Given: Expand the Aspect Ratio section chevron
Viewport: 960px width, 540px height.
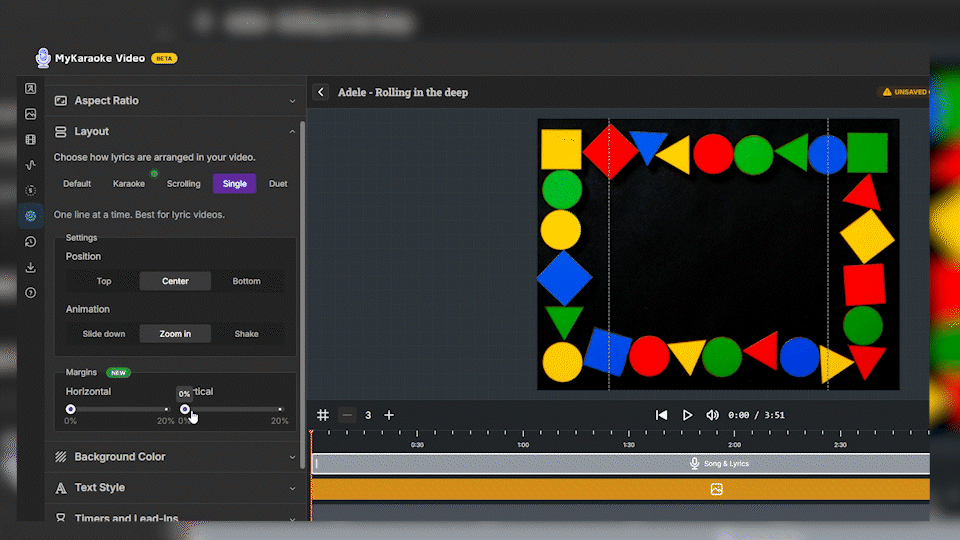Looking at the screenshot, I should (292, 101).
